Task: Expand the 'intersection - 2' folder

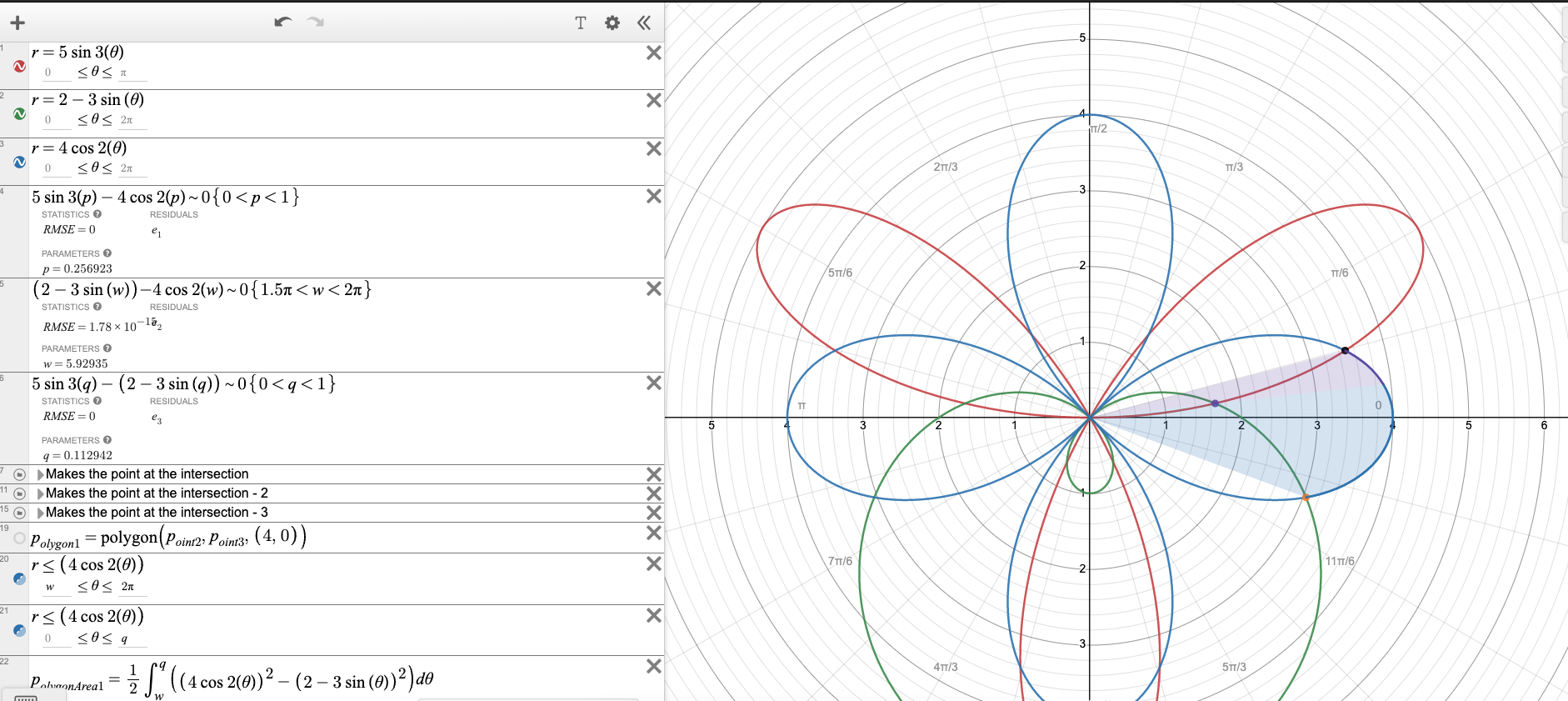Action: click(x=40, y=493)
